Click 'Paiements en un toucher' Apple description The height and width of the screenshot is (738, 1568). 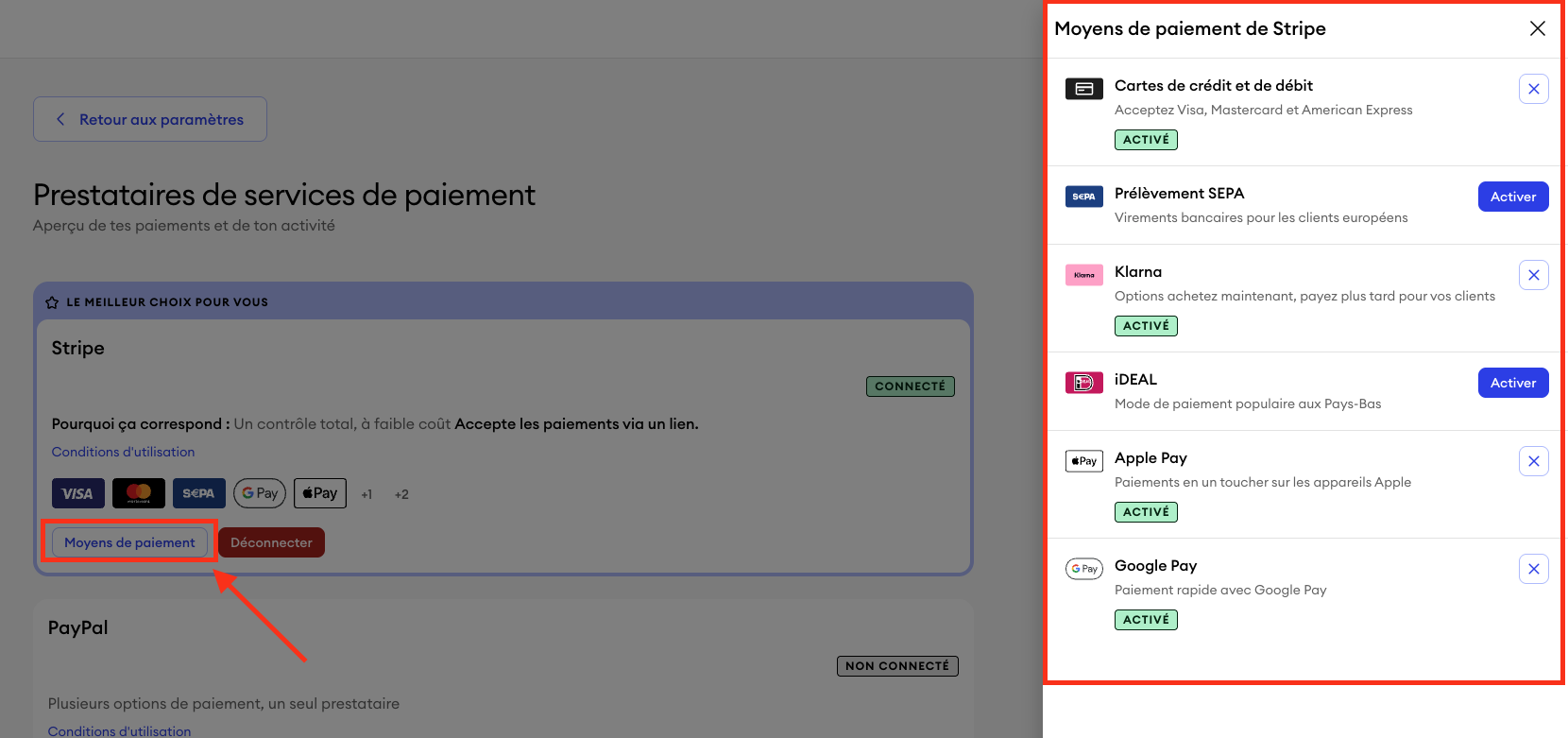[x=1263, y=482]
